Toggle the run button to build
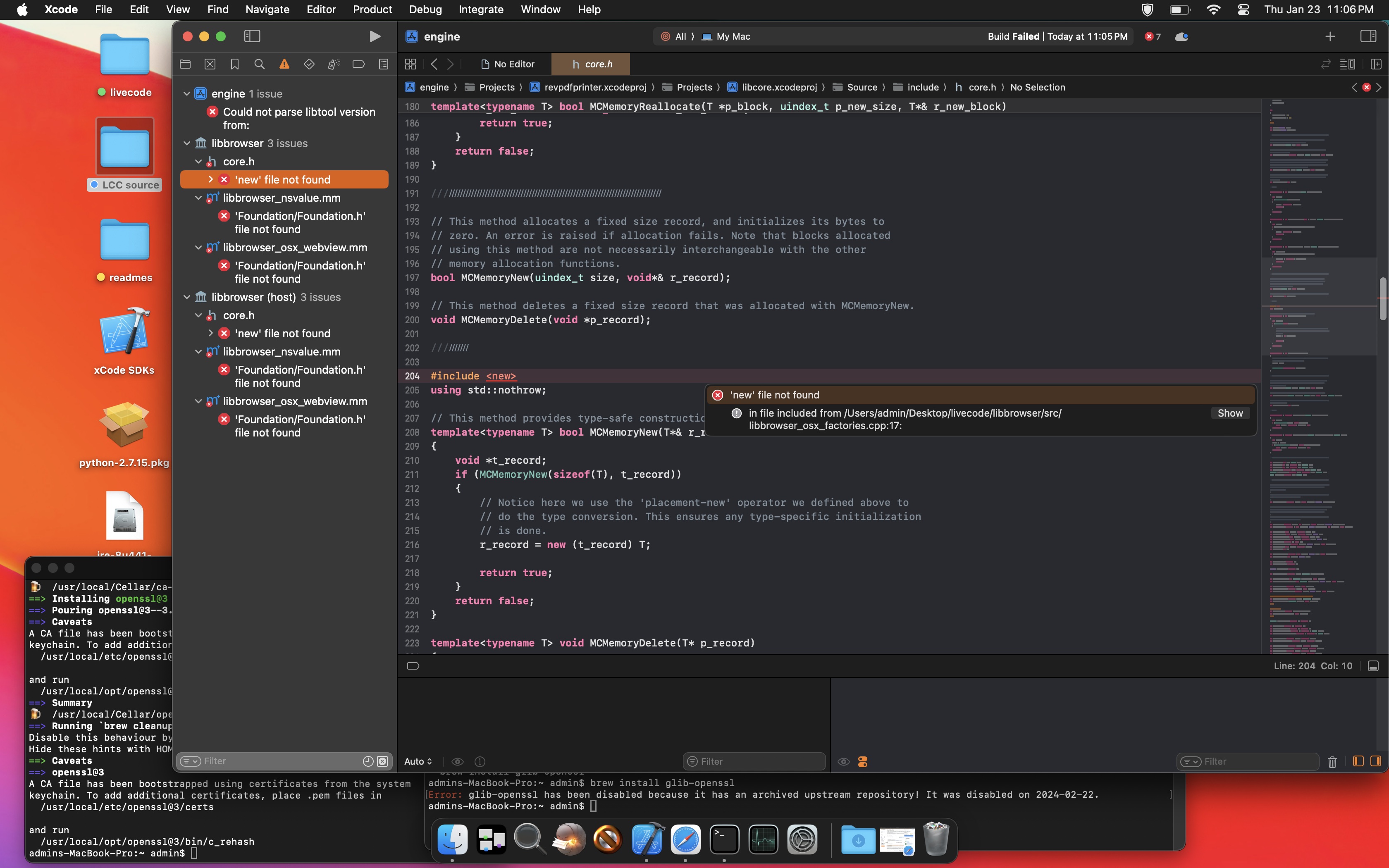1389x868 pixels. [374, 36]
